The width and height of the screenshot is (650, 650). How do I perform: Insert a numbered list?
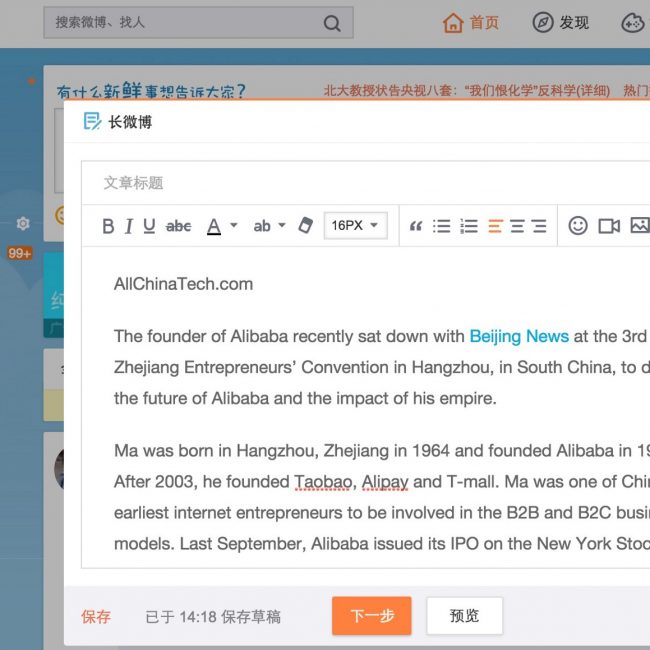click(x=468, y=226)
